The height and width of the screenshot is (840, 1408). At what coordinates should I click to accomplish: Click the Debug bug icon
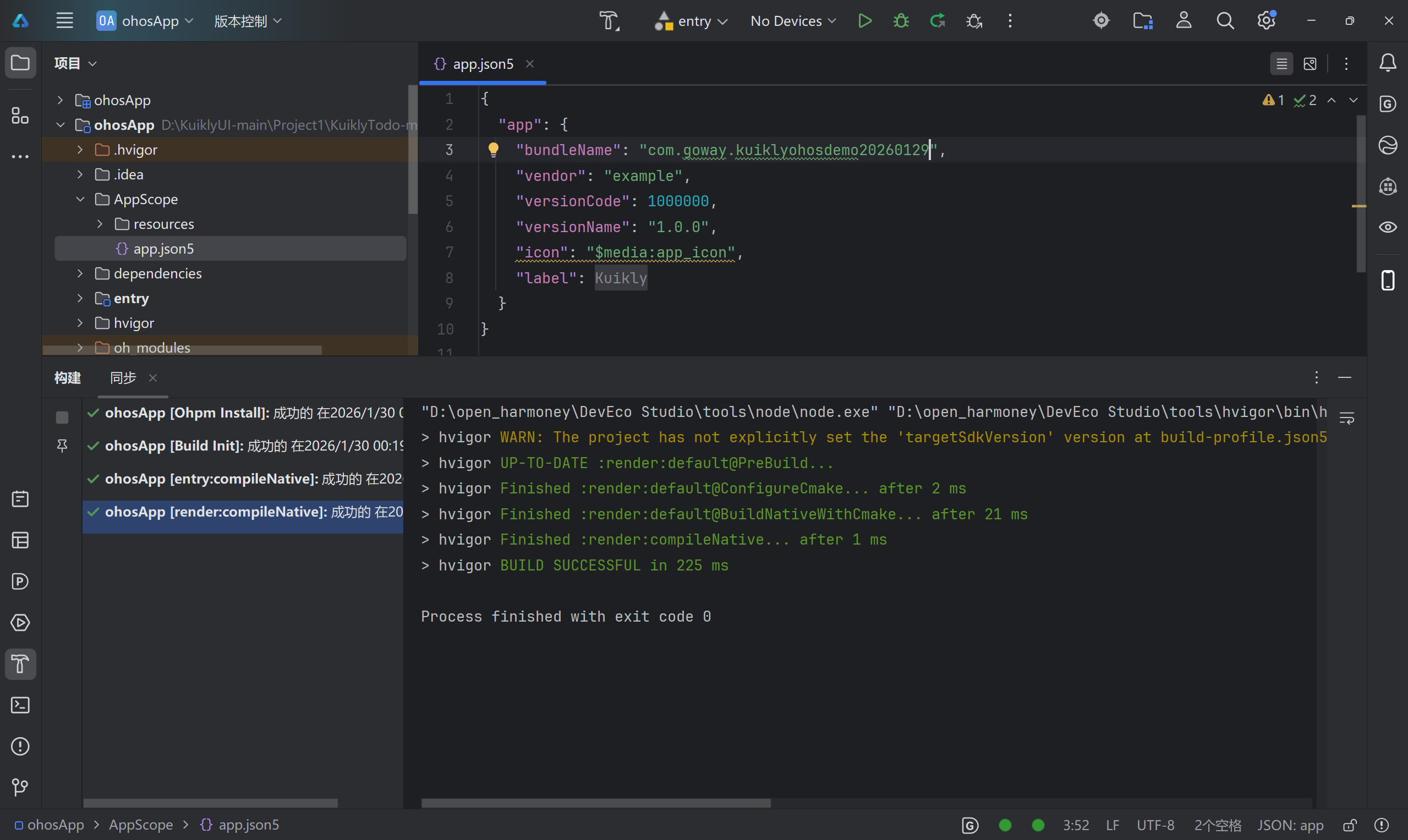pyautogui.click(x=901, y=21)
